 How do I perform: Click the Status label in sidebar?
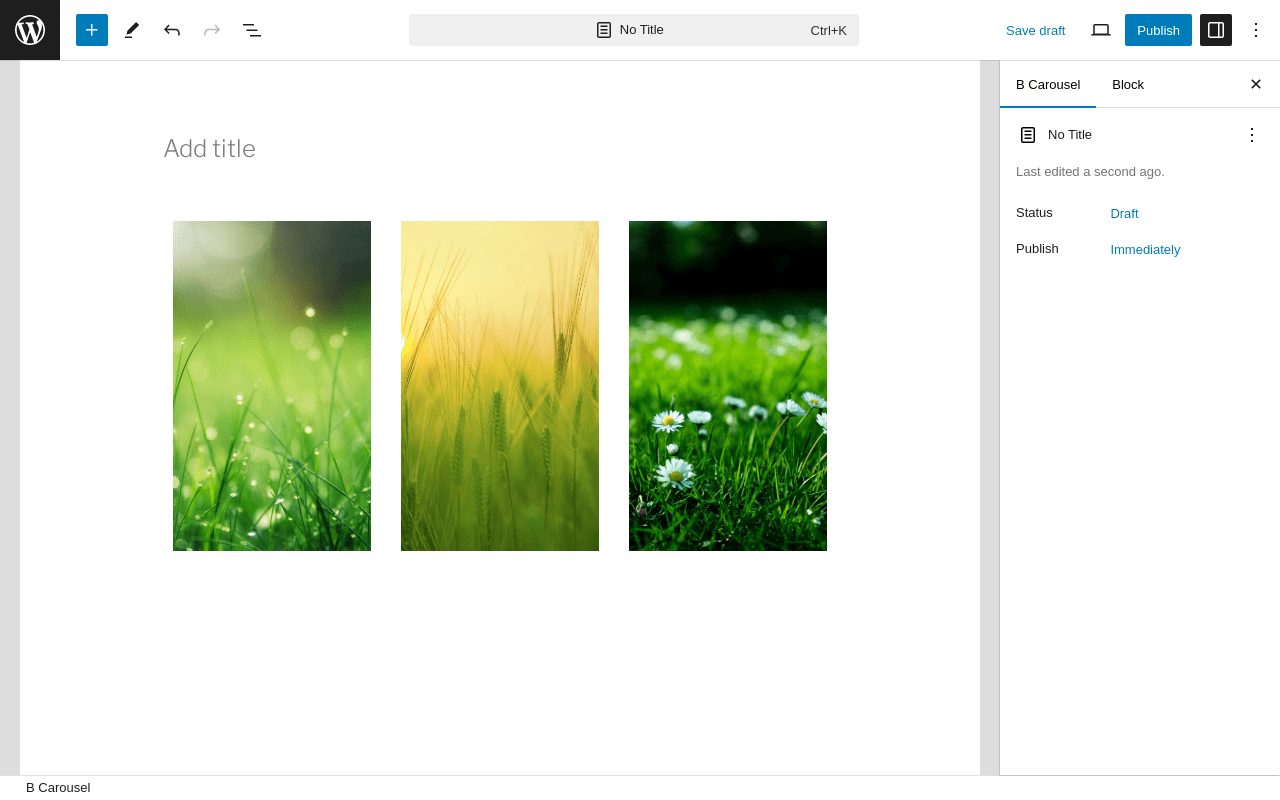pyautogui.click(x=1034, y=212)
